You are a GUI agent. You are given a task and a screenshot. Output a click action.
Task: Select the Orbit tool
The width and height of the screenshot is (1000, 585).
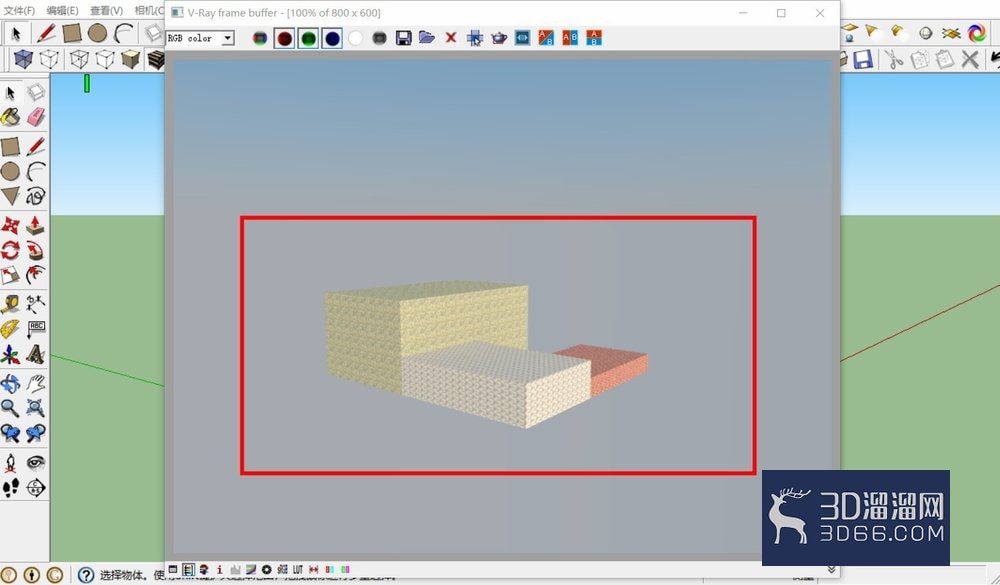10,383
